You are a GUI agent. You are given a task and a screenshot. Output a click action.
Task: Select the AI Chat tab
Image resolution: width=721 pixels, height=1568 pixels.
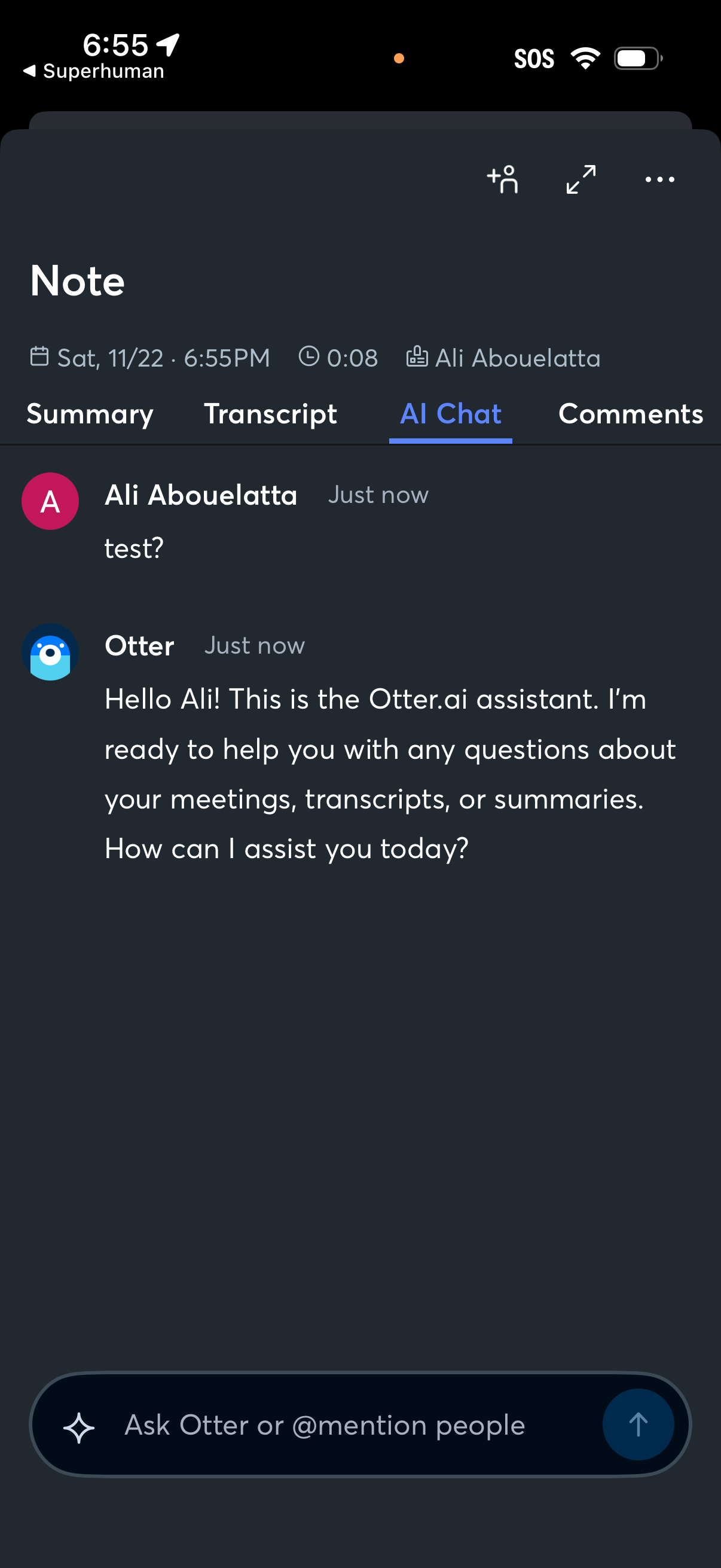(450, 414)
